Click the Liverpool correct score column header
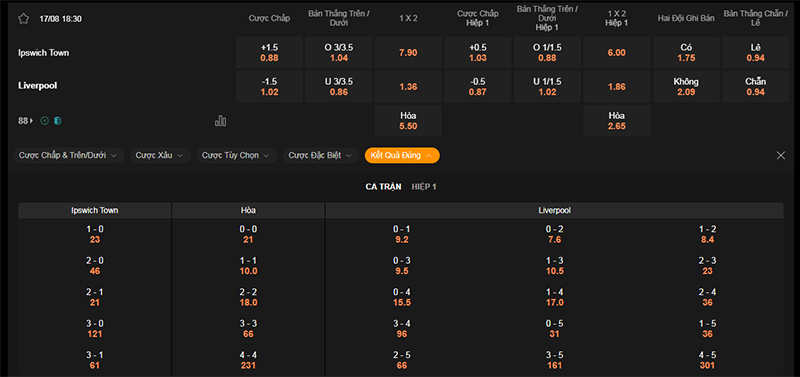The image size is (800, 377). click(555, 210)
